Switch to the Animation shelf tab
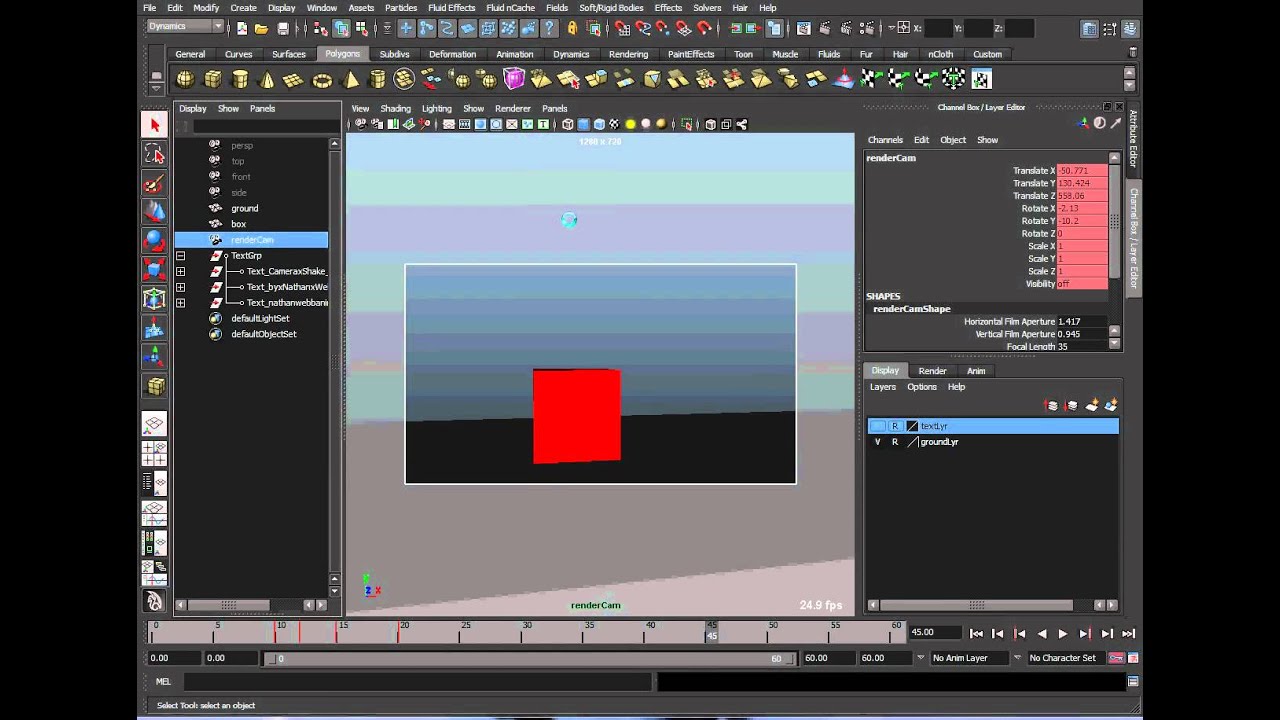The image size is (1280, 720). pyautogui.click(x=515, y=54)
